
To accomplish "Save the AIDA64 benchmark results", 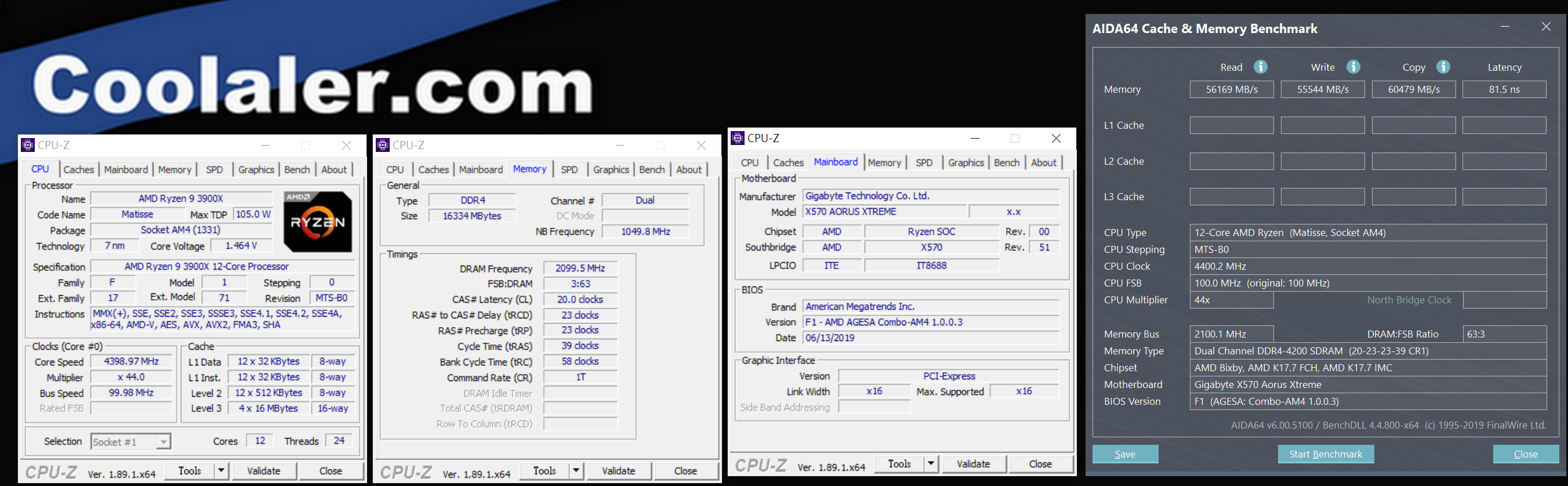I will pyautogui.click(x=1125, y=454).
